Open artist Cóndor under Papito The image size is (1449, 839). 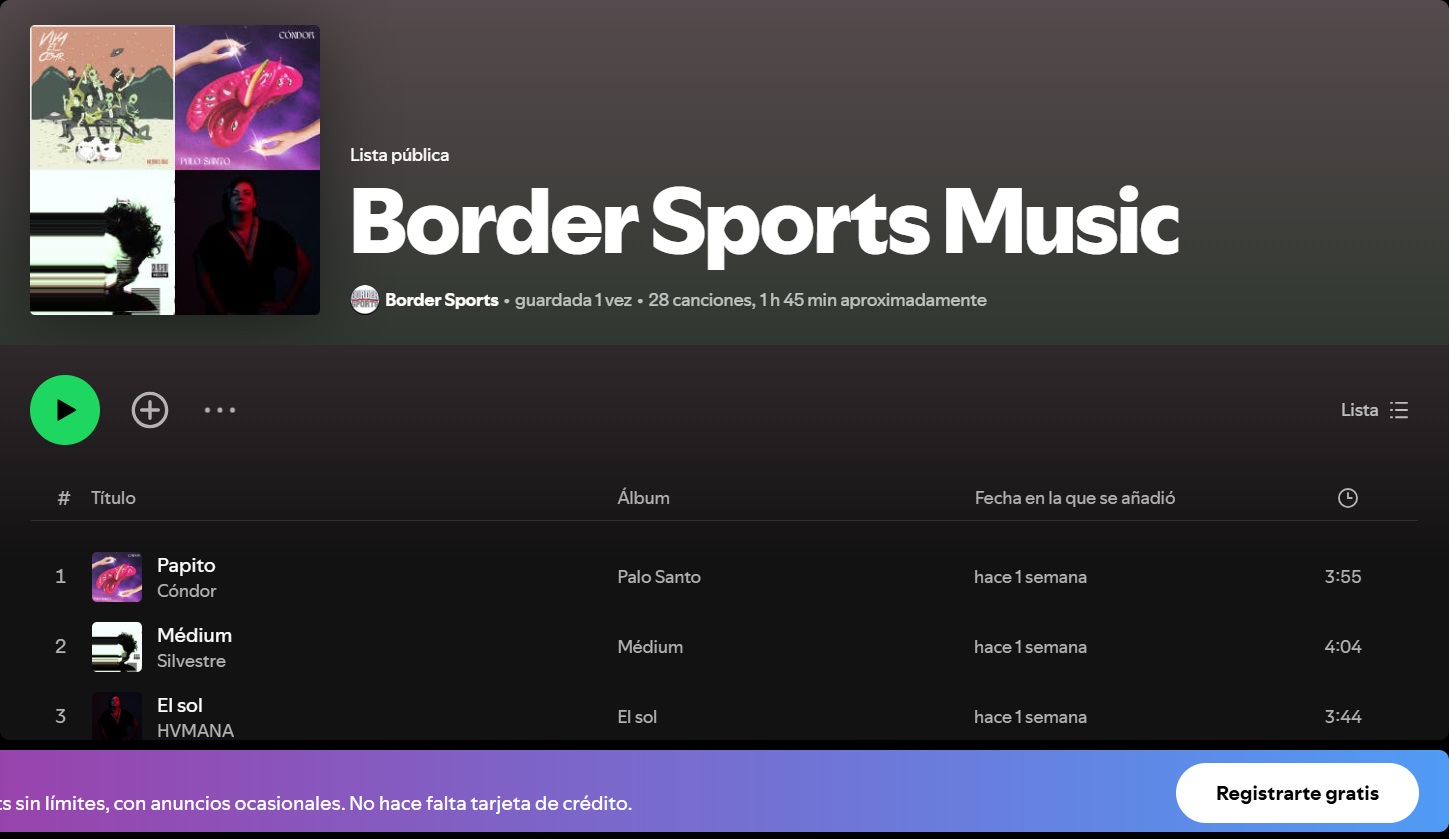[187, 591]
